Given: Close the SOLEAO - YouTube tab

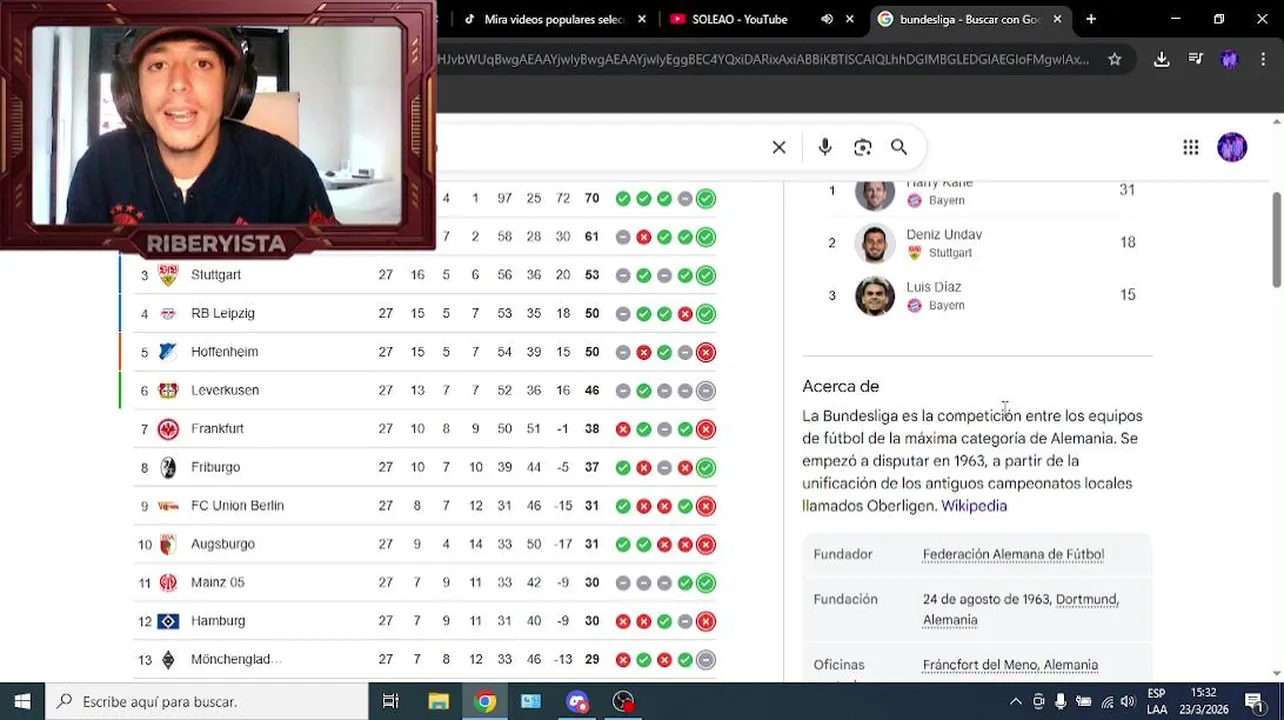Looking at the screenshot, I should point(850,19).
